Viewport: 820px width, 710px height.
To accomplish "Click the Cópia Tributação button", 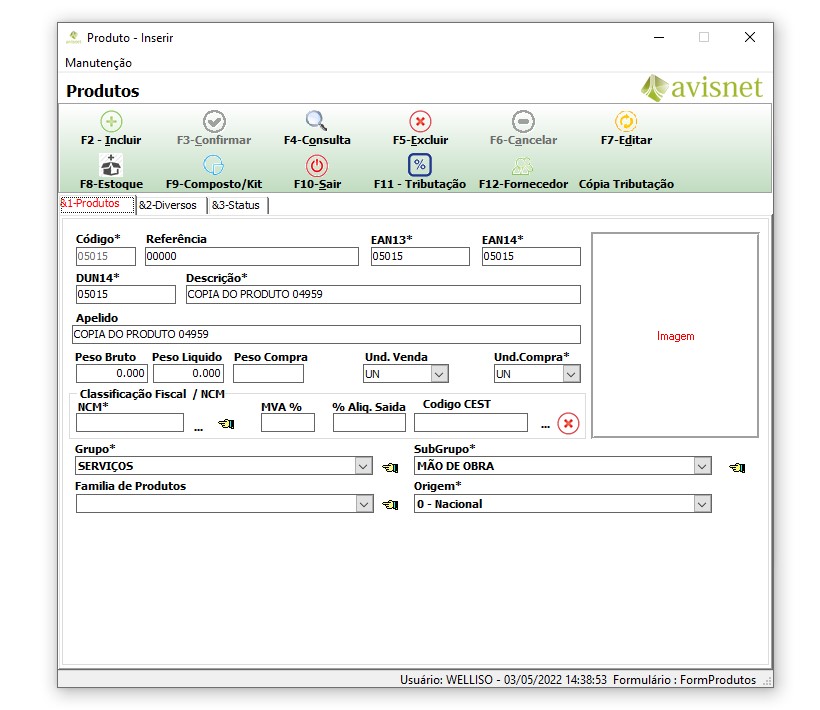I will tap(626, 184).
